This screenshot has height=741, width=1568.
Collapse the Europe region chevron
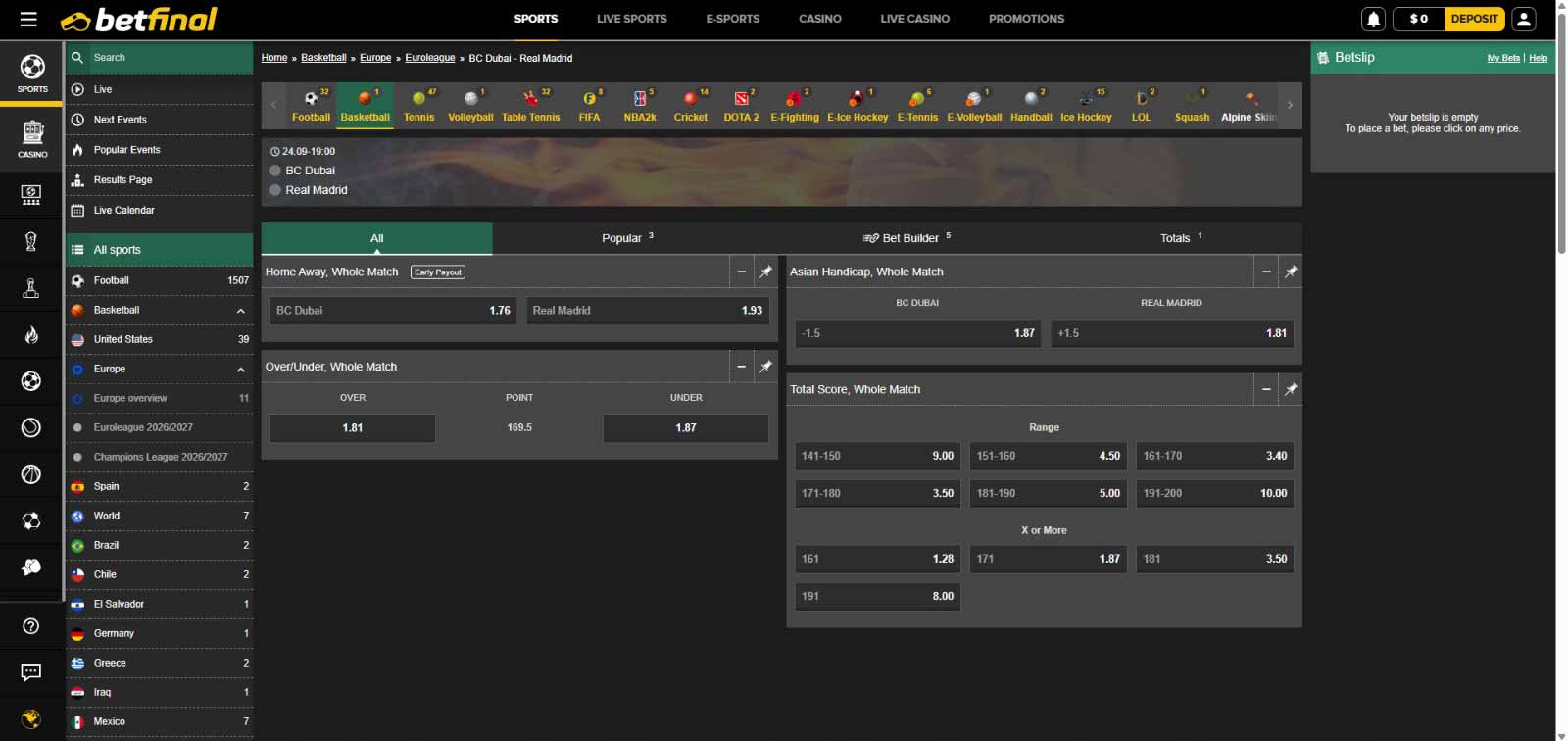tap(240, 370)
